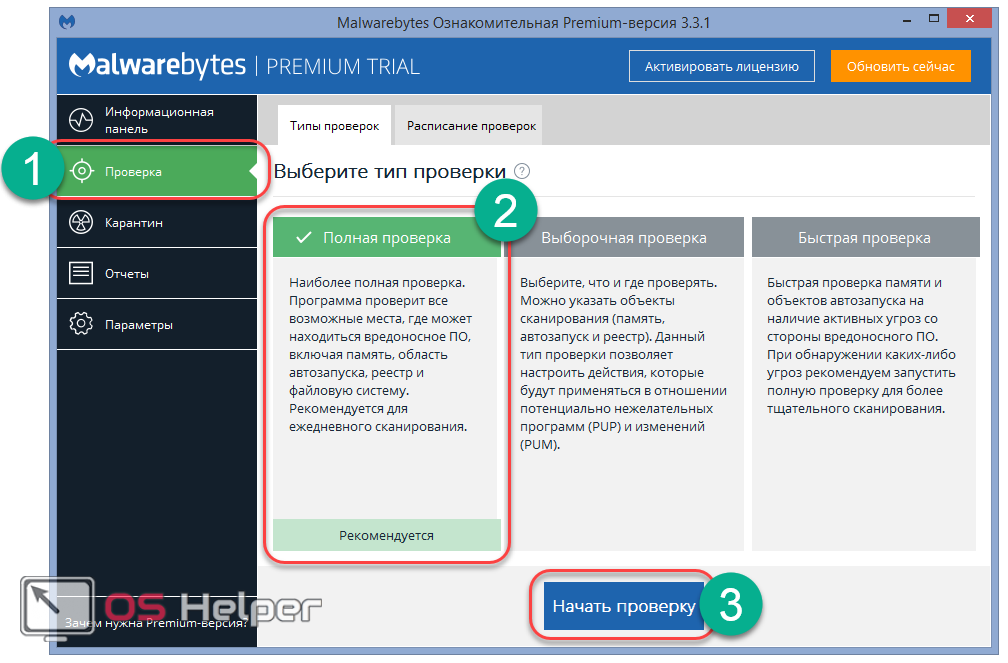Image resolution: width=1008 pixels, height=663 pixels.
Task: Click Активировать лицензию button
Action: point(721,67)
